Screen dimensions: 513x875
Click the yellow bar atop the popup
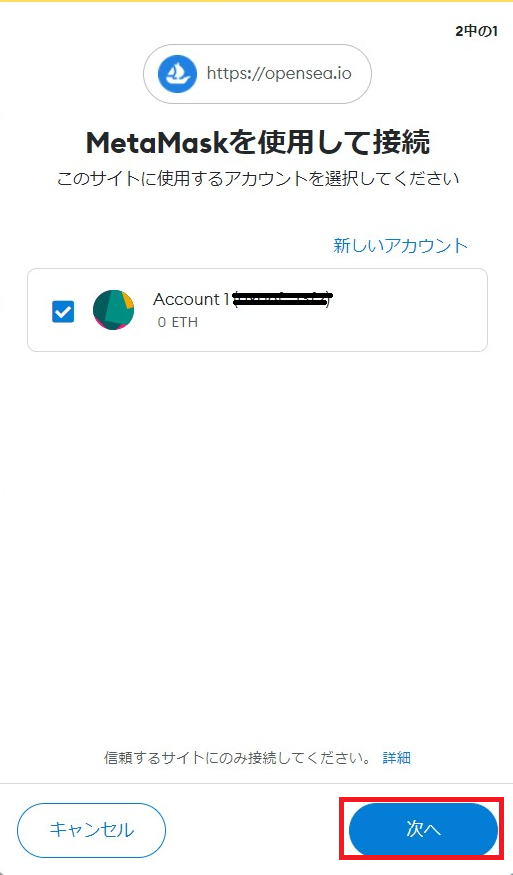(x=256, y=1)
